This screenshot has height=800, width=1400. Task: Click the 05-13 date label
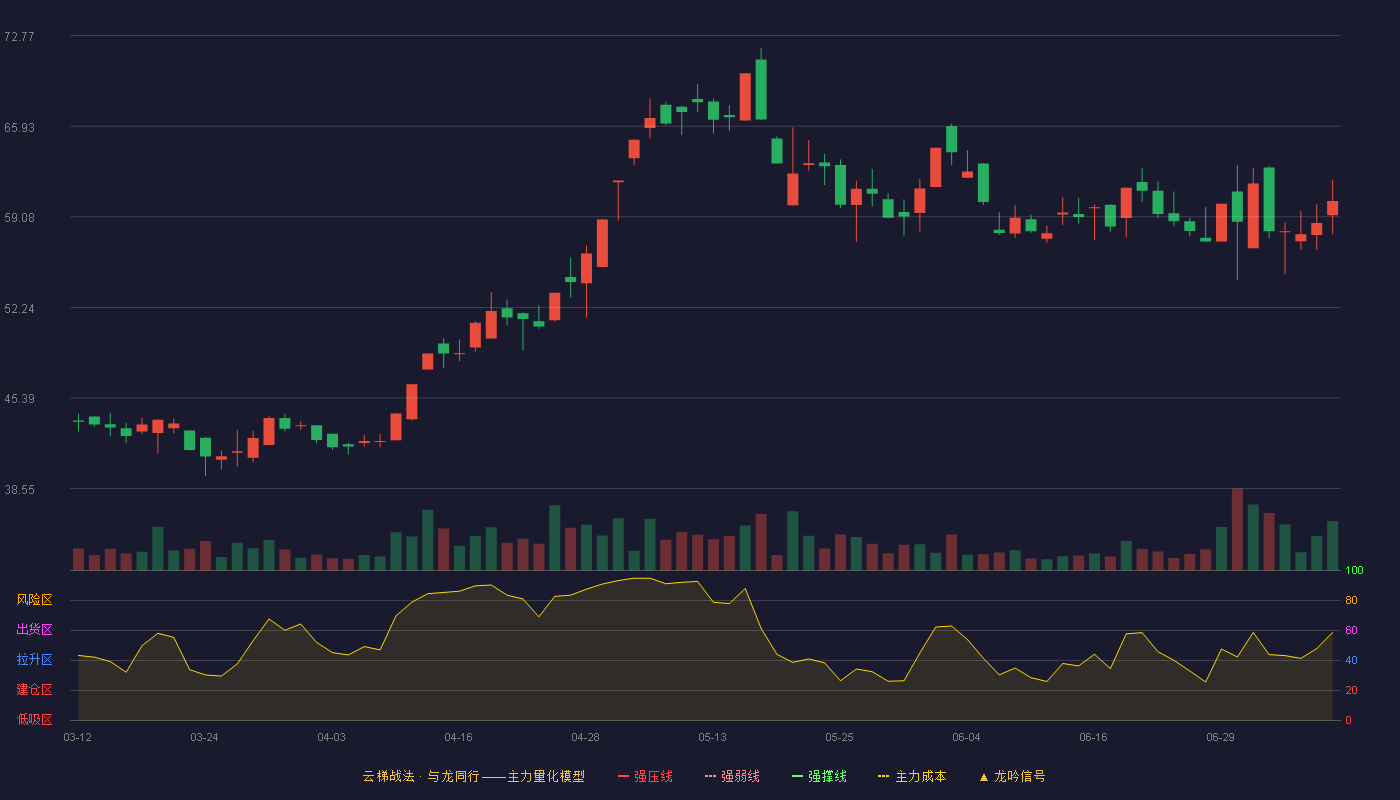[712, 737]
